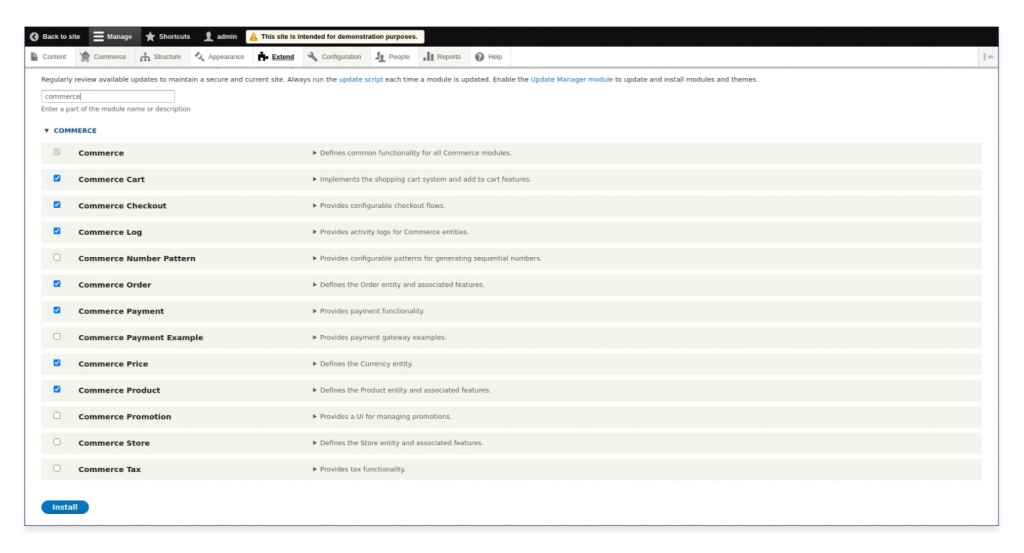Click the admin username label

pos(227,37)
